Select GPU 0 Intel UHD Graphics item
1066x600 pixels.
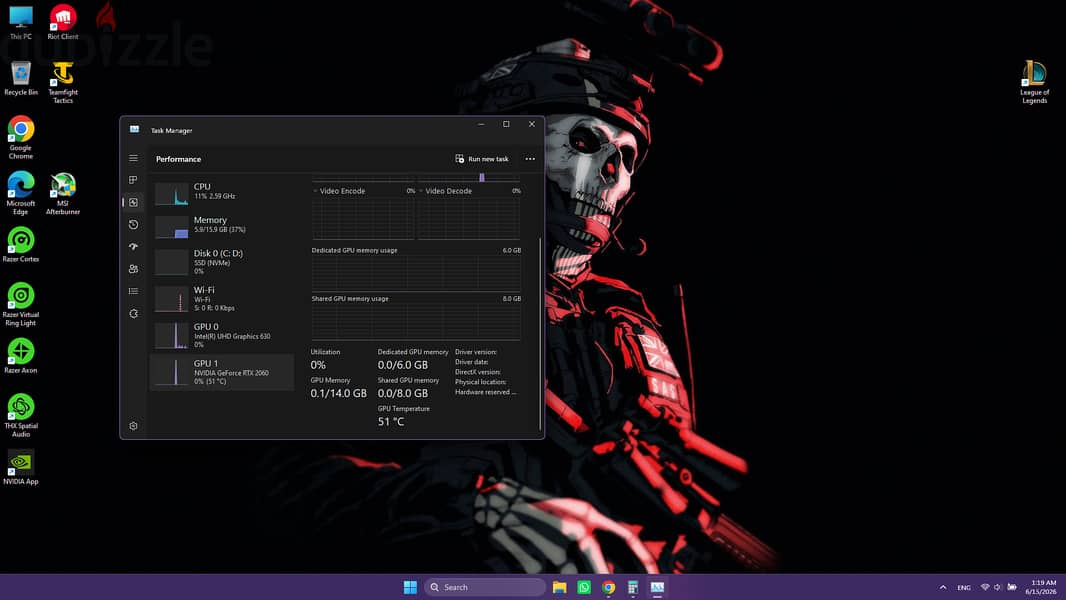tap(222, 335)
